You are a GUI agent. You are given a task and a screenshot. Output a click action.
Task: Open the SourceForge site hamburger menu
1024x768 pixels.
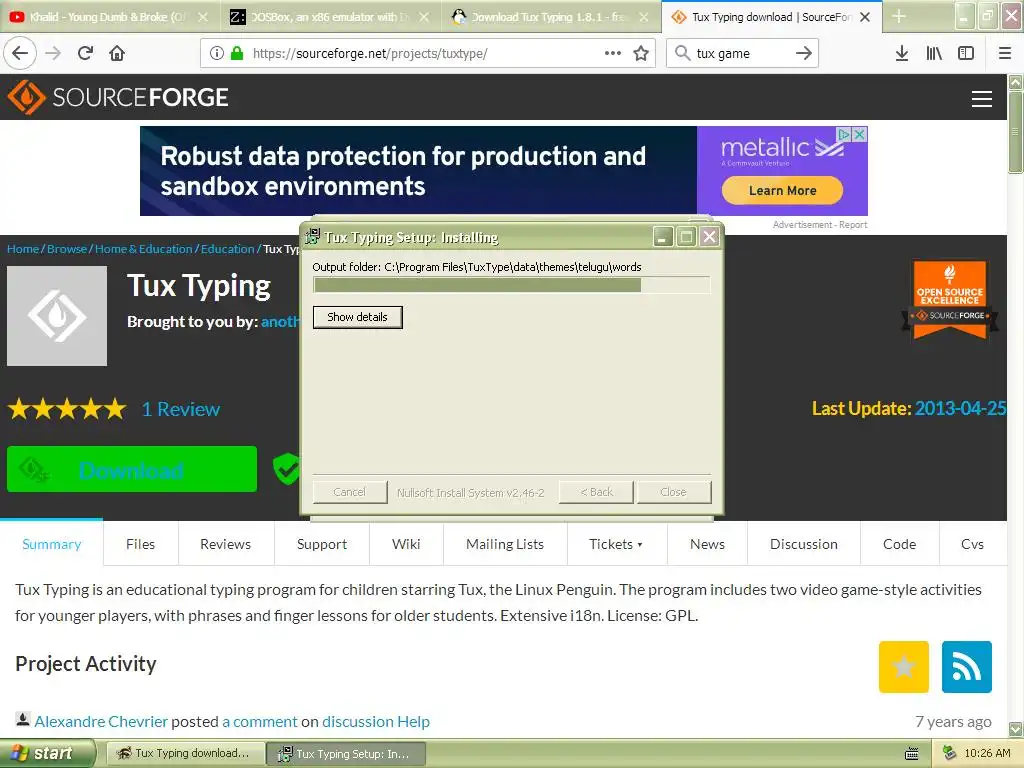click(982, 99)
